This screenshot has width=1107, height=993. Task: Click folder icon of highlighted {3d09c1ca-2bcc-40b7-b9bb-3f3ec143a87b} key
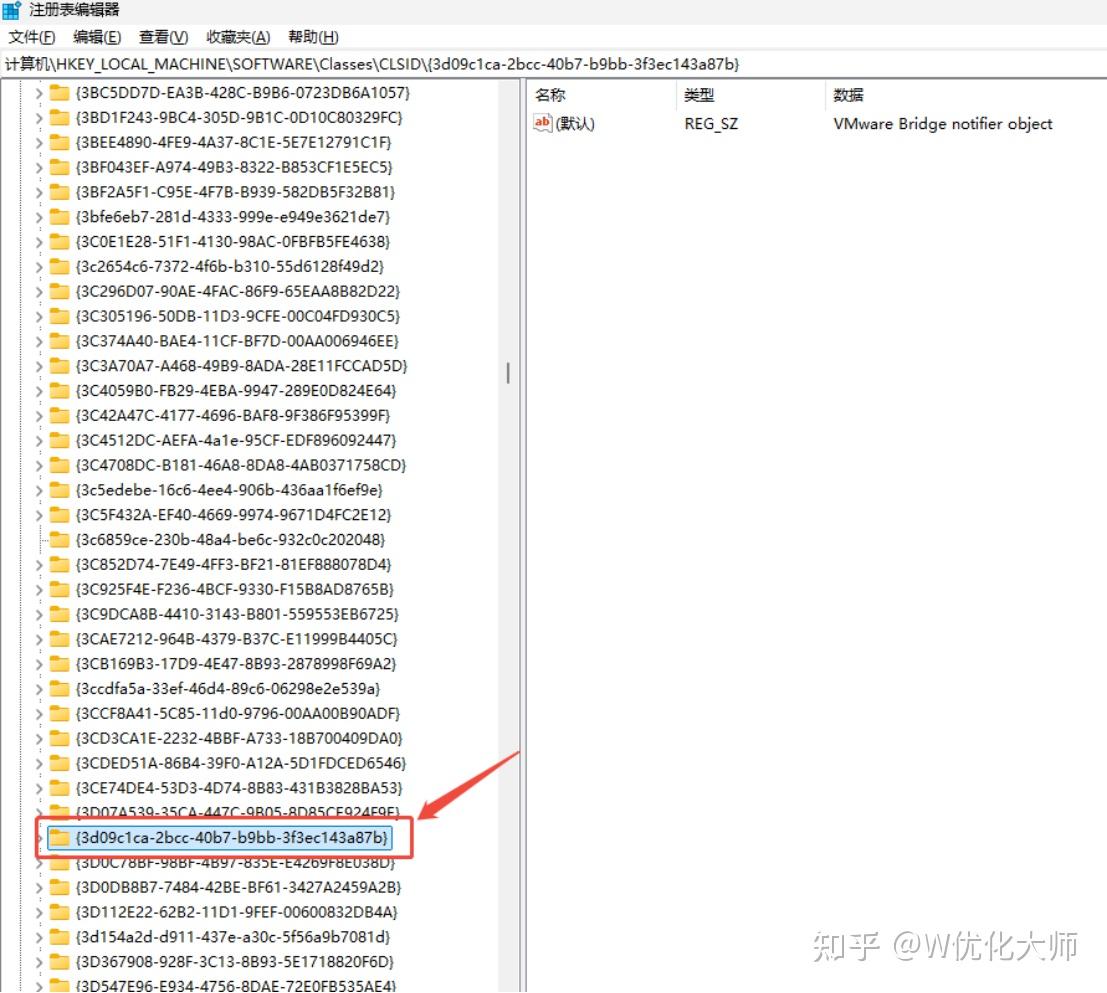click(x=59, y=838)
